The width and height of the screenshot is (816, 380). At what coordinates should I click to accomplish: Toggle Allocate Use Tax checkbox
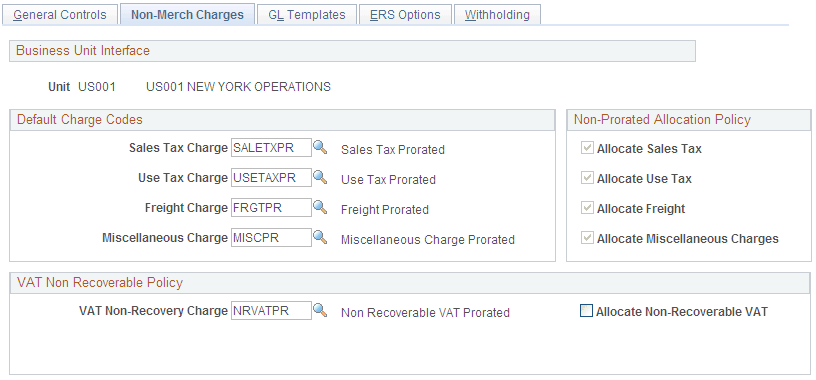tap(587, 179)
